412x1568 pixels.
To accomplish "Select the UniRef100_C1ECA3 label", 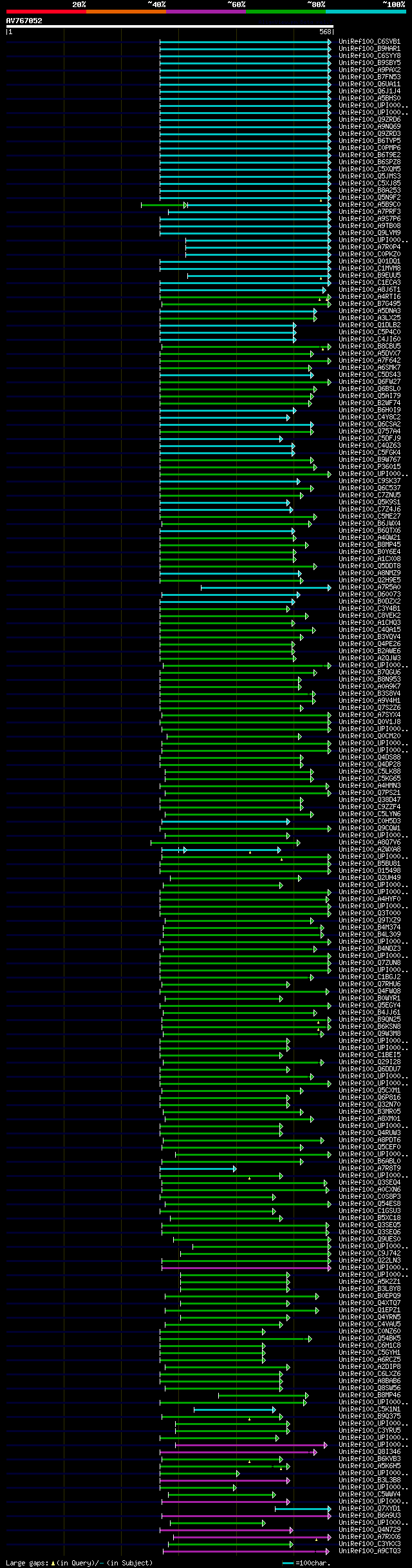I will (370, 282).
